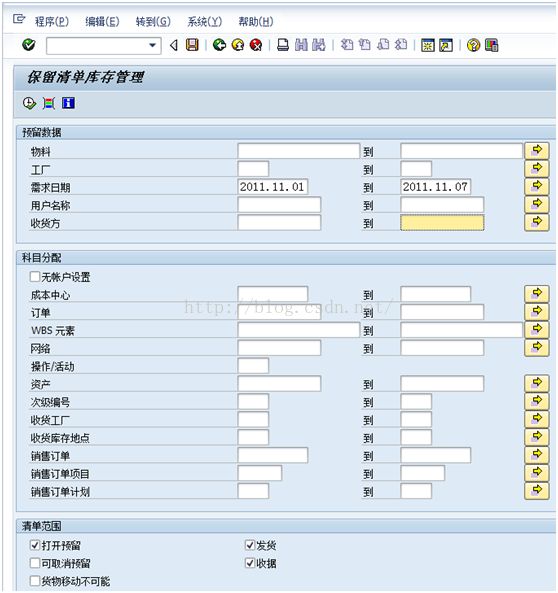Open multiple selection for 用户名称 row
Screen dimensions: 558x593
point(536,205)
